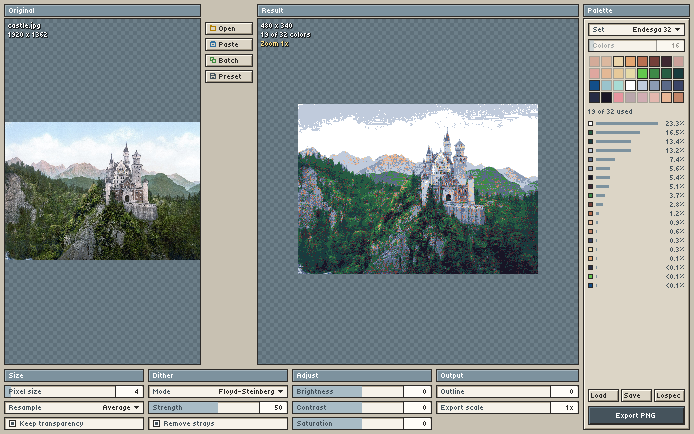Click the usage swatch in the 5.1% row
694x434 pixels.
point(590,187)
